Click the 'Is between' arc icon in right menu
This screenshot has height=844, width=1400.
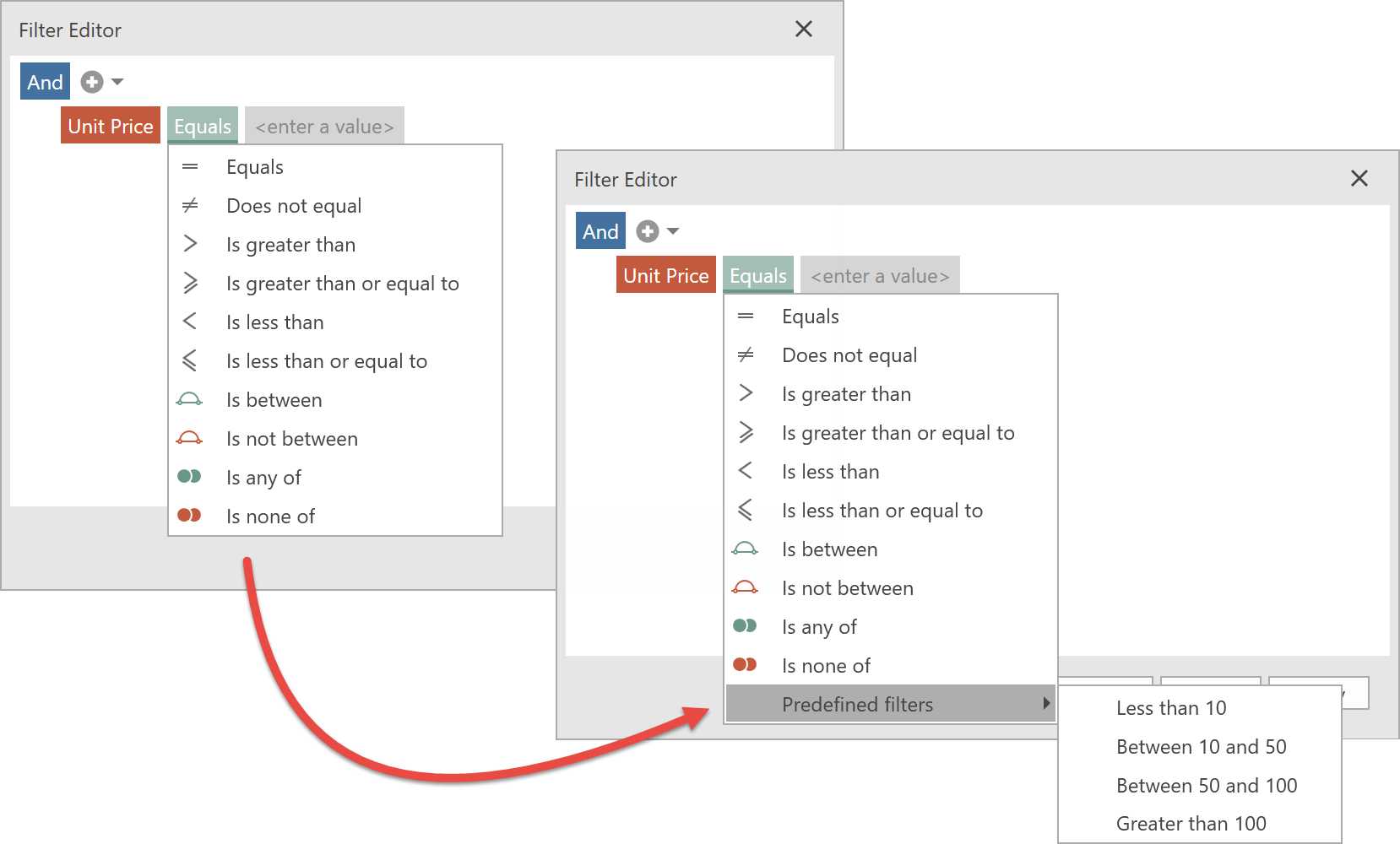(745, 549)
